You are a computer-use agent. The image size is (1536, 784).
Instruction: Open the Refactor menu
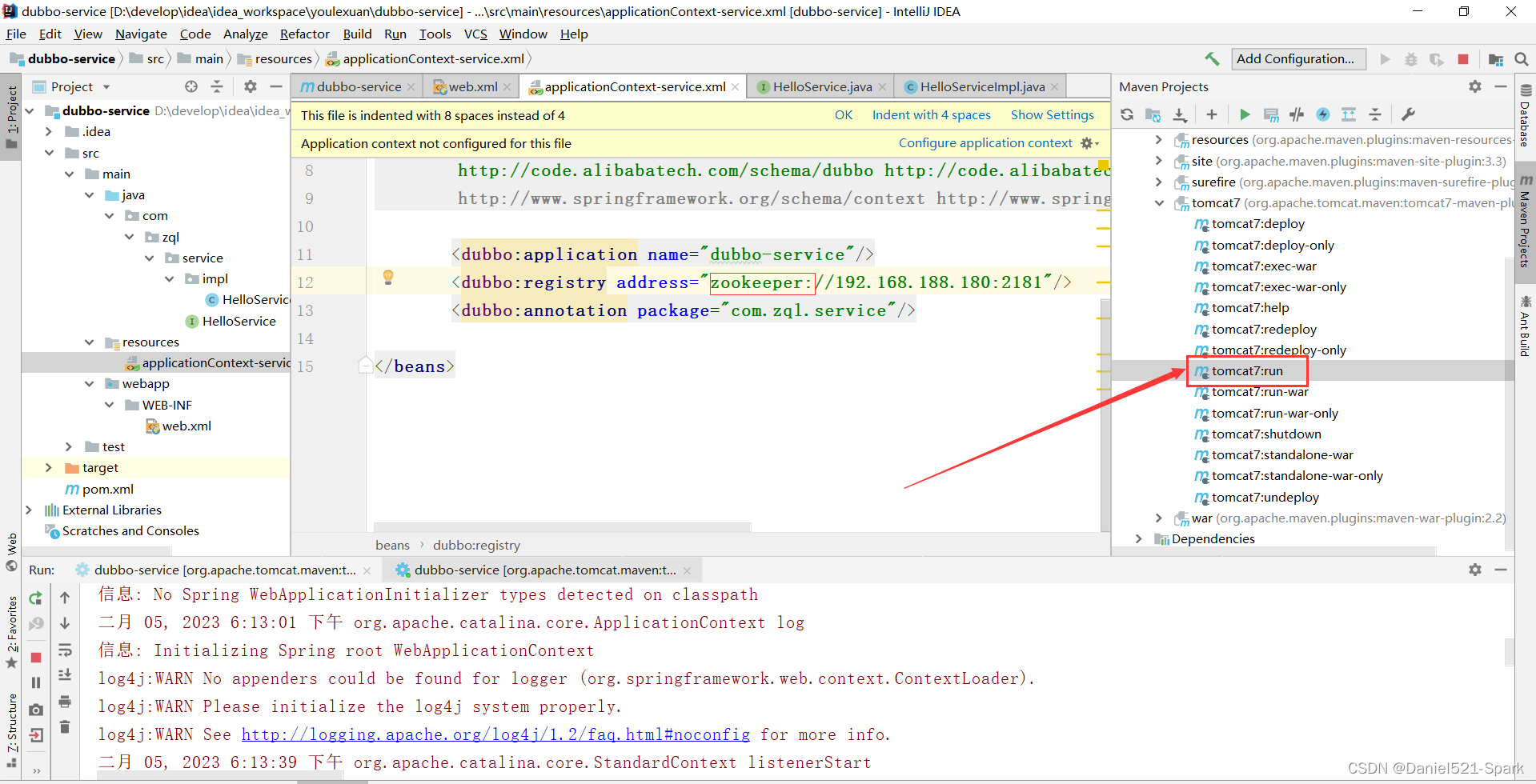[304, 34]
